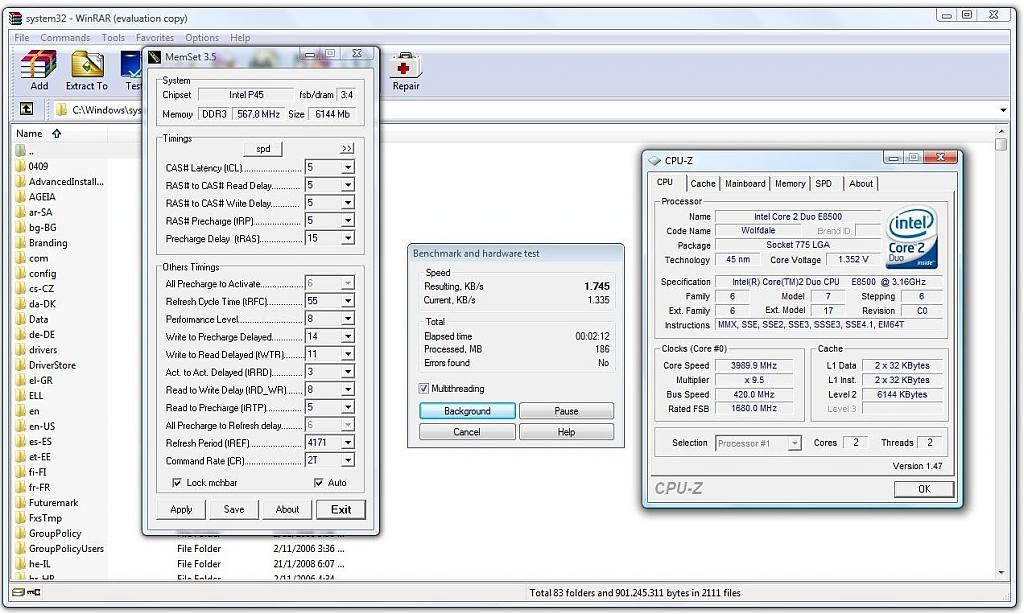Open the Refresh Period (tREF) dropdown
This screenshot has height=614, width=1024.
348,442
